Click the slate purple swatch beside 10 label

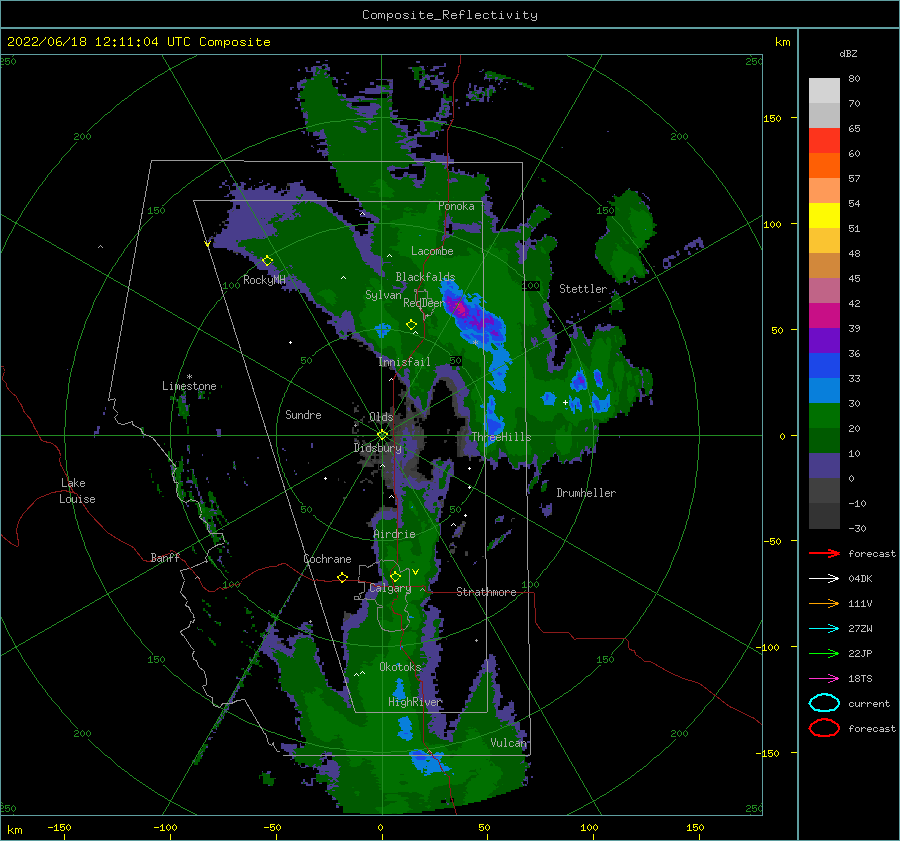click(x=824, y=466)
